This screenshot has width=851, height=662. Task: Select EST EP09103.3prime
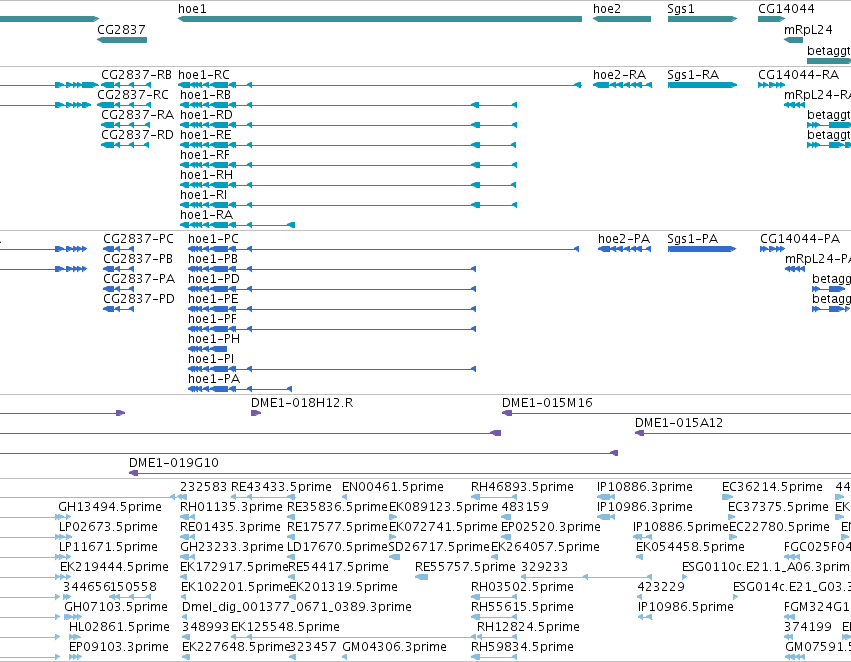pyautogui.click(x=119, y=647)
